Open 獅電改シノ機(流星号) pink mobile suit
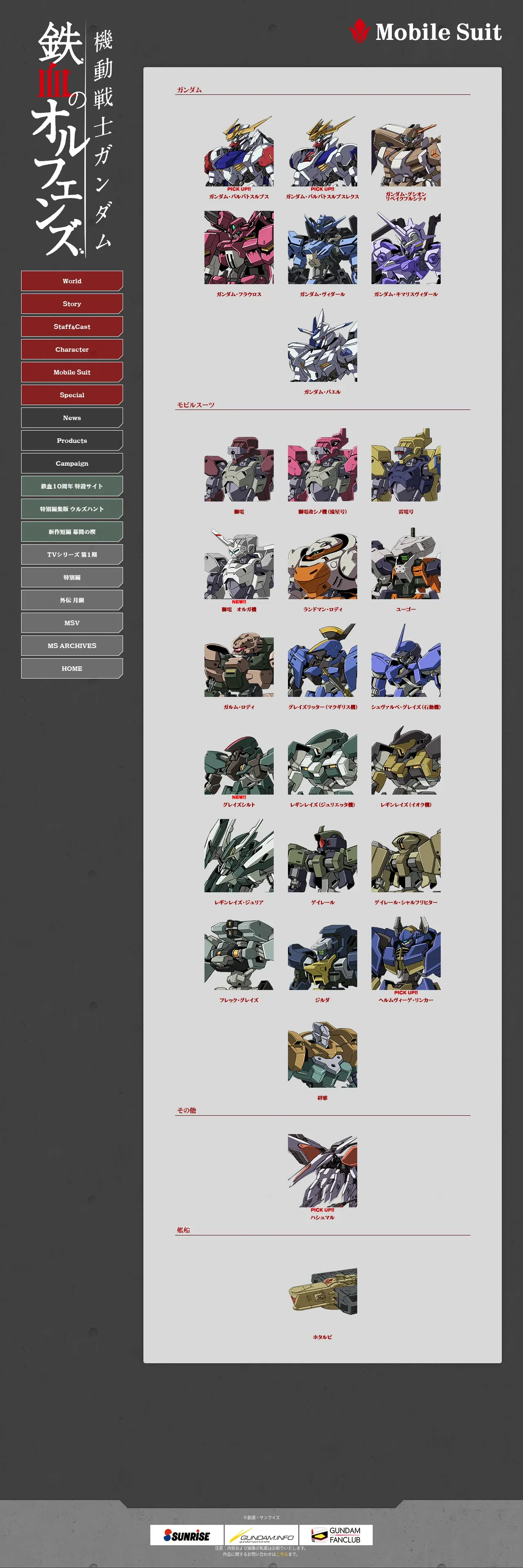 [x=322, y=466]
